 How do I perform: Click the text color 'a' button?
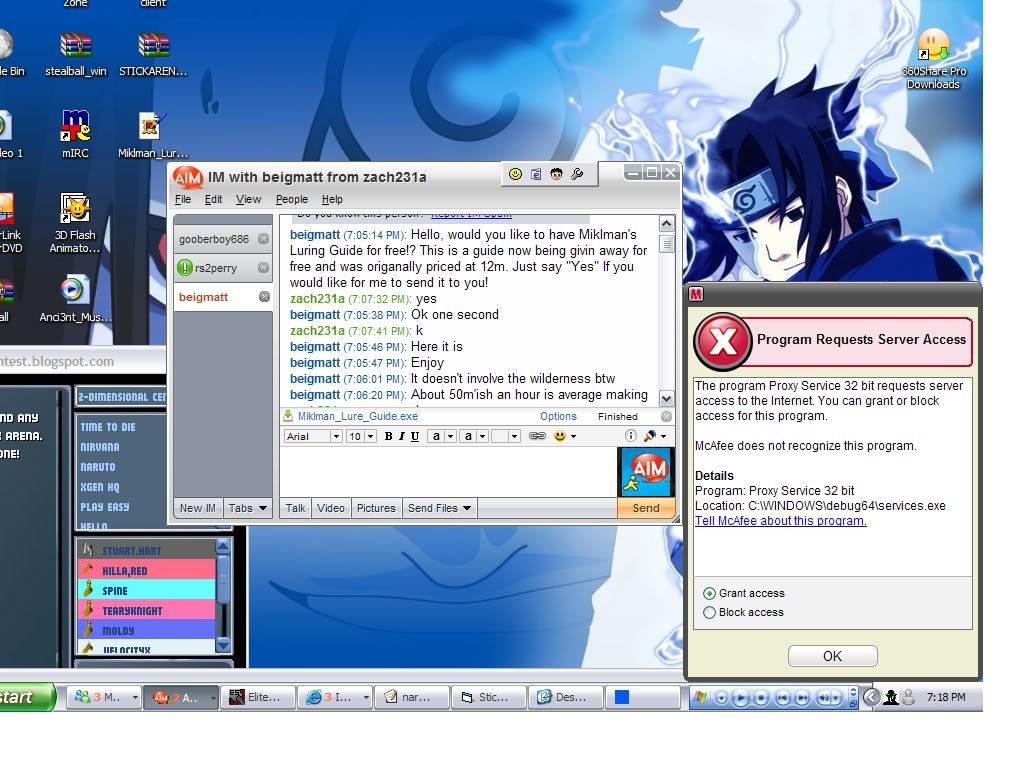tap(436, 436)
